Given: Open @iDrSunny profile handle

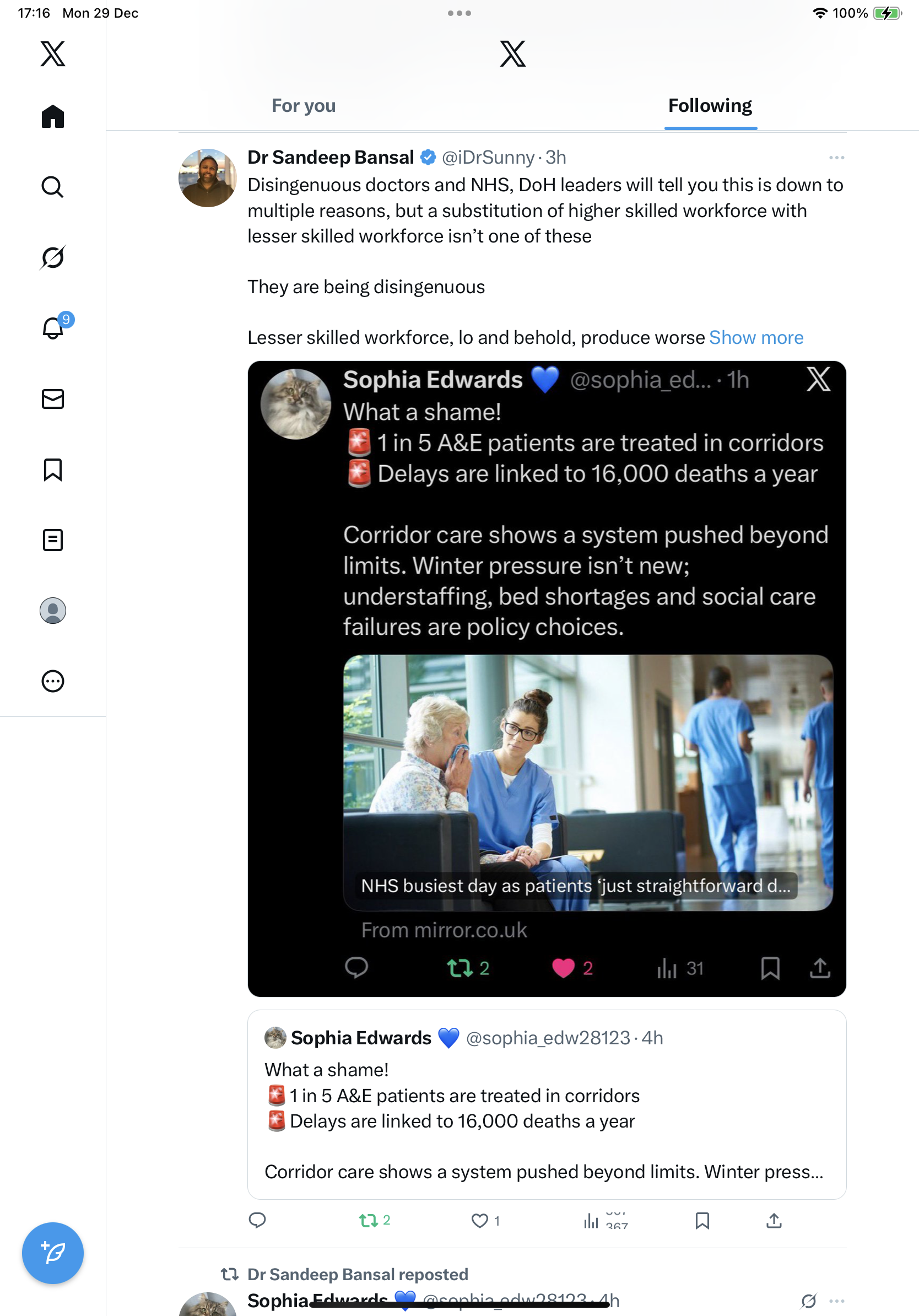Looking at the screenshot, I should pyautogui.click(x=488, y=158).
